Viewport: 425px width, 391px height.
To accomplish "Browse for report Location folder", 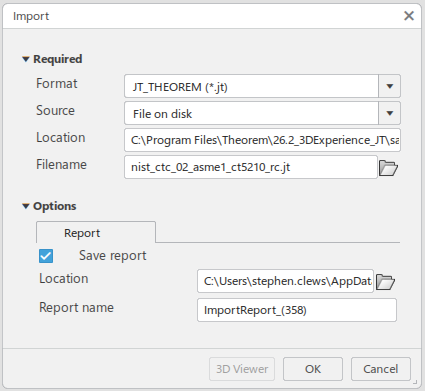I will [385, 282].
